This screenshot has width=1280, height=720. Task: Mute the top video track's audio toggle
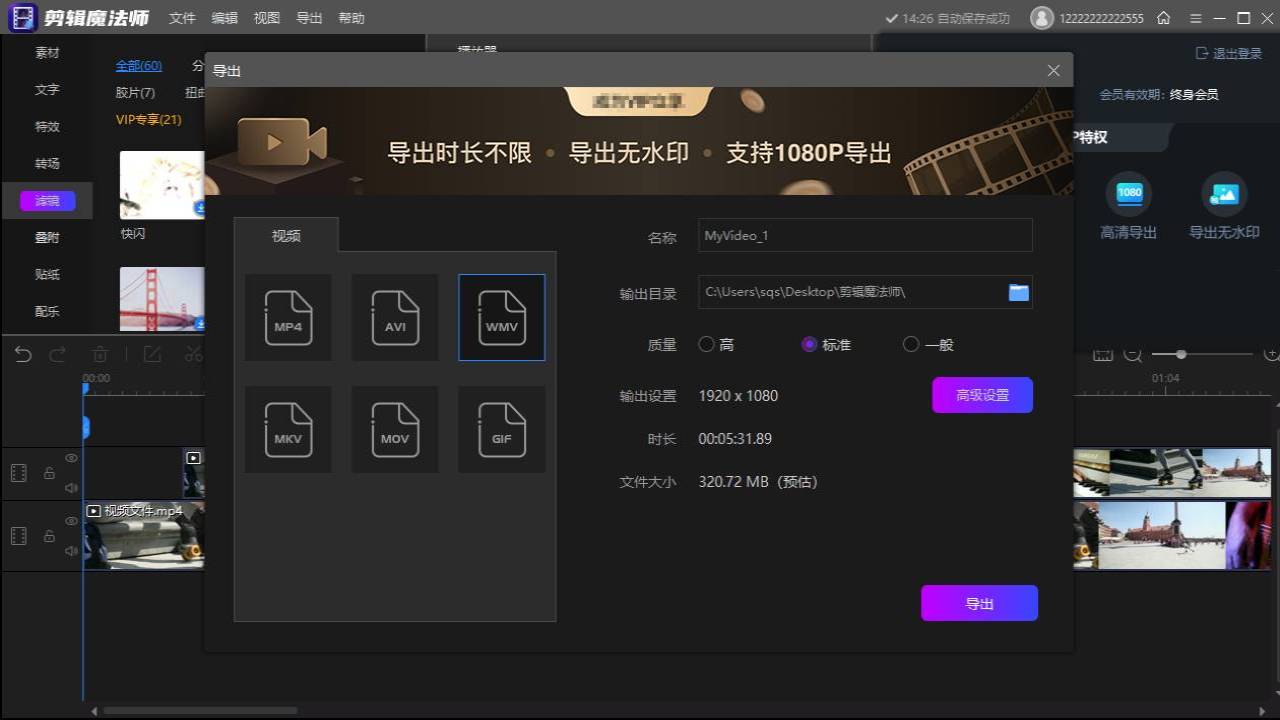(x=71, y=488)
